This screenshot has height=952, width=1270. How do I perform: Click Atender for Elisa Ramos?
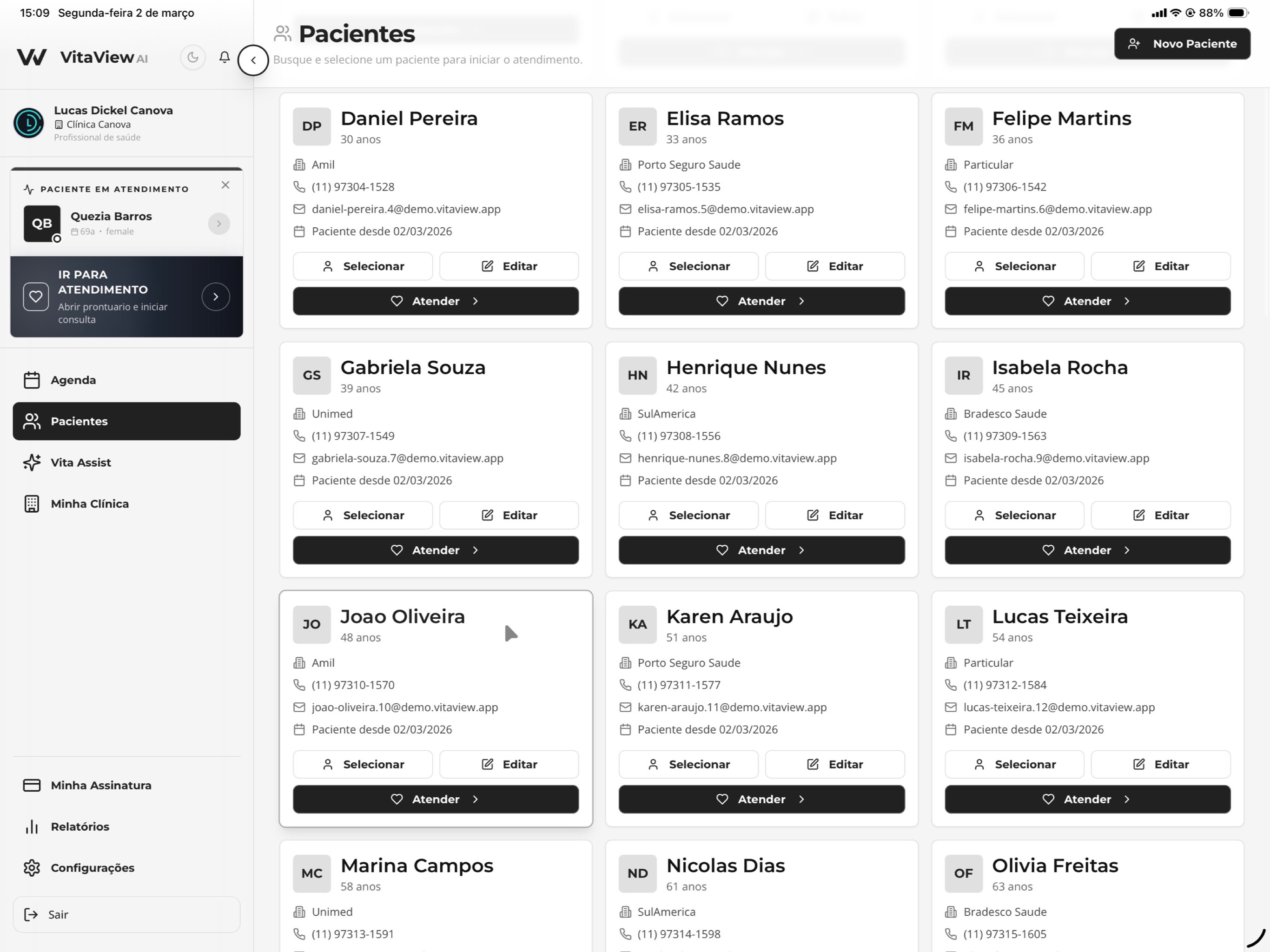[762, 301]
